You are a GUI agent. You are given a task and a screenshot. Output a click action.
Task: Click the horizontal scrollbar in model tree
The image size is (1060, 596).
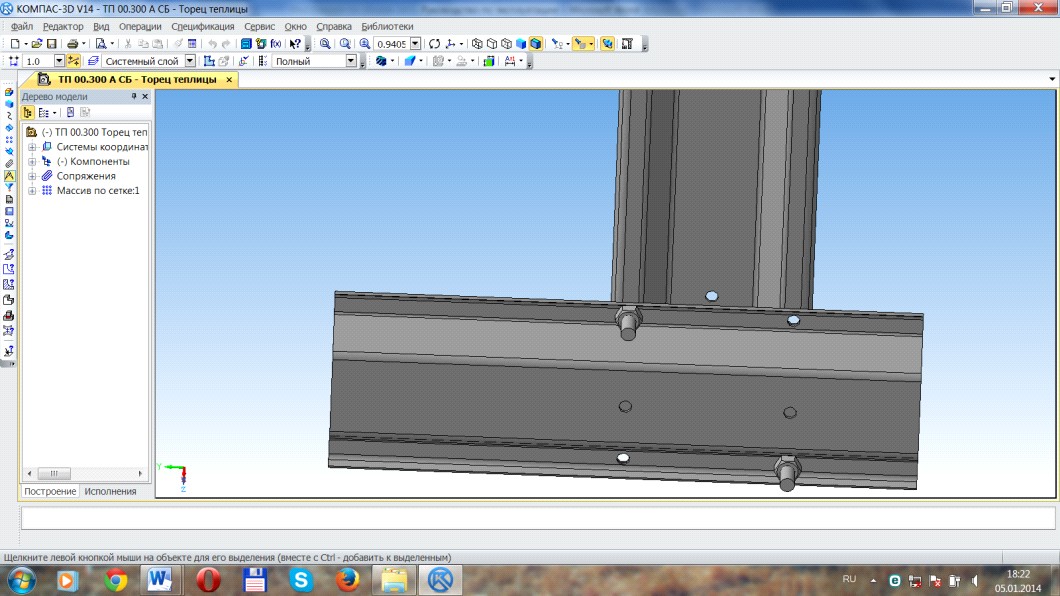point(85,474)
